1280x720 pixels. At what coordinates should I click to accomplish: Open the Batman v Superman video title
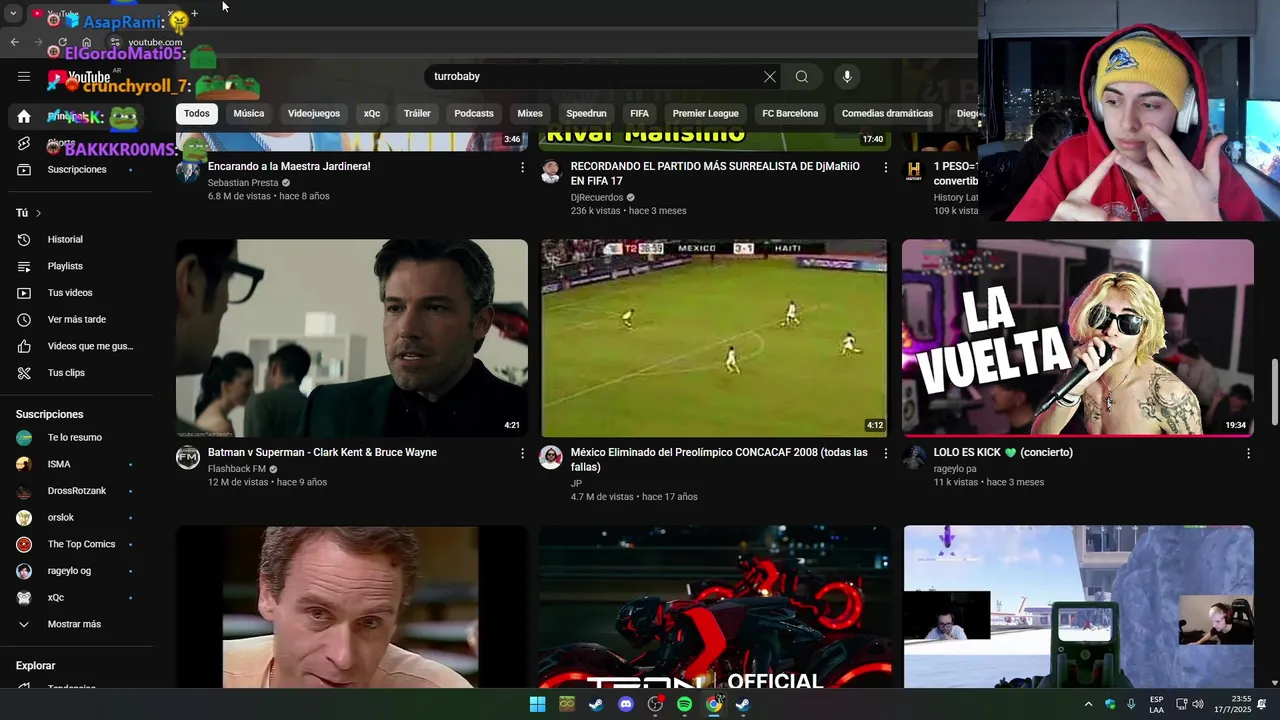click(322, 452)
